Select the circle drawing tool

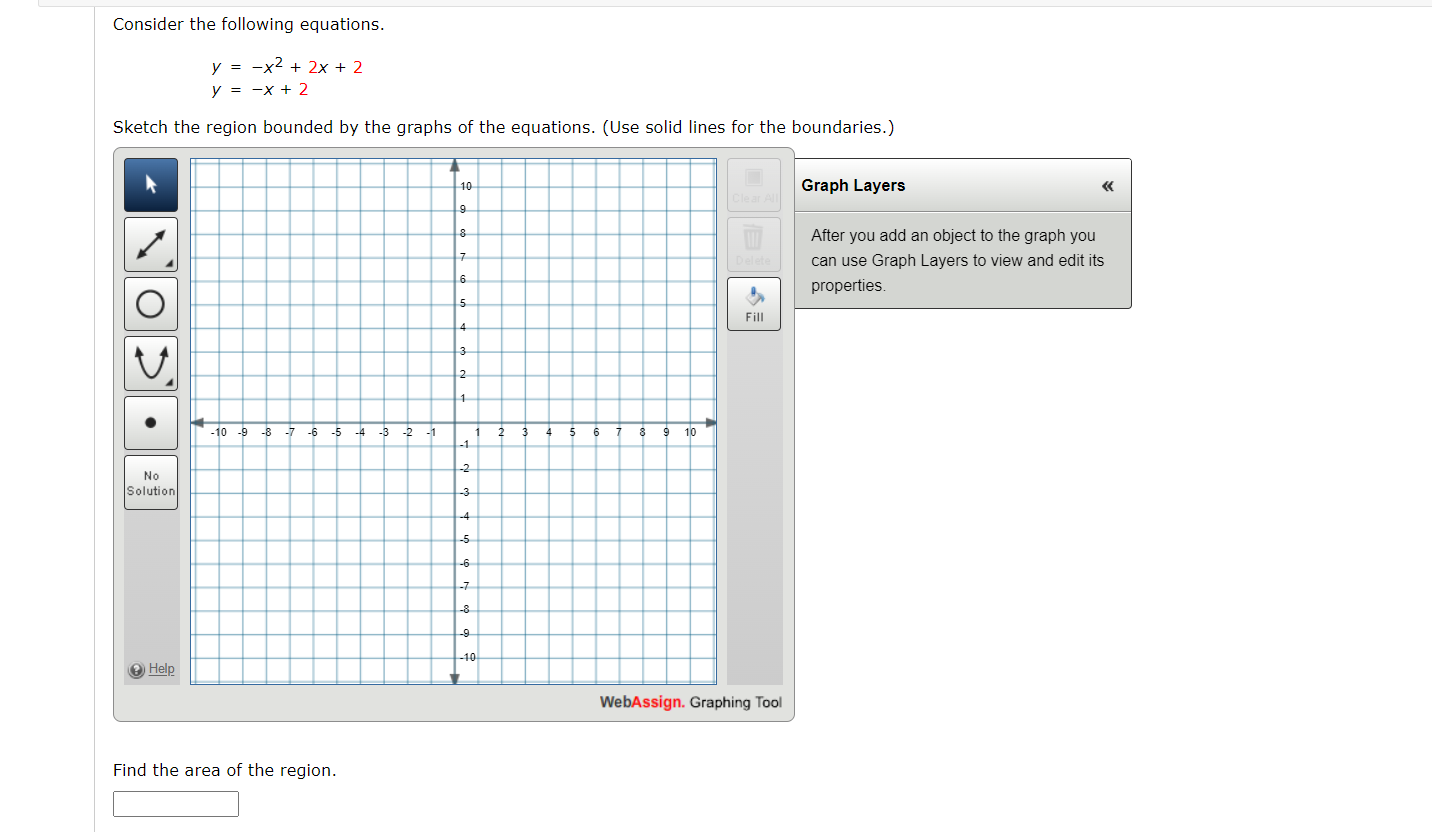(150, 303)
